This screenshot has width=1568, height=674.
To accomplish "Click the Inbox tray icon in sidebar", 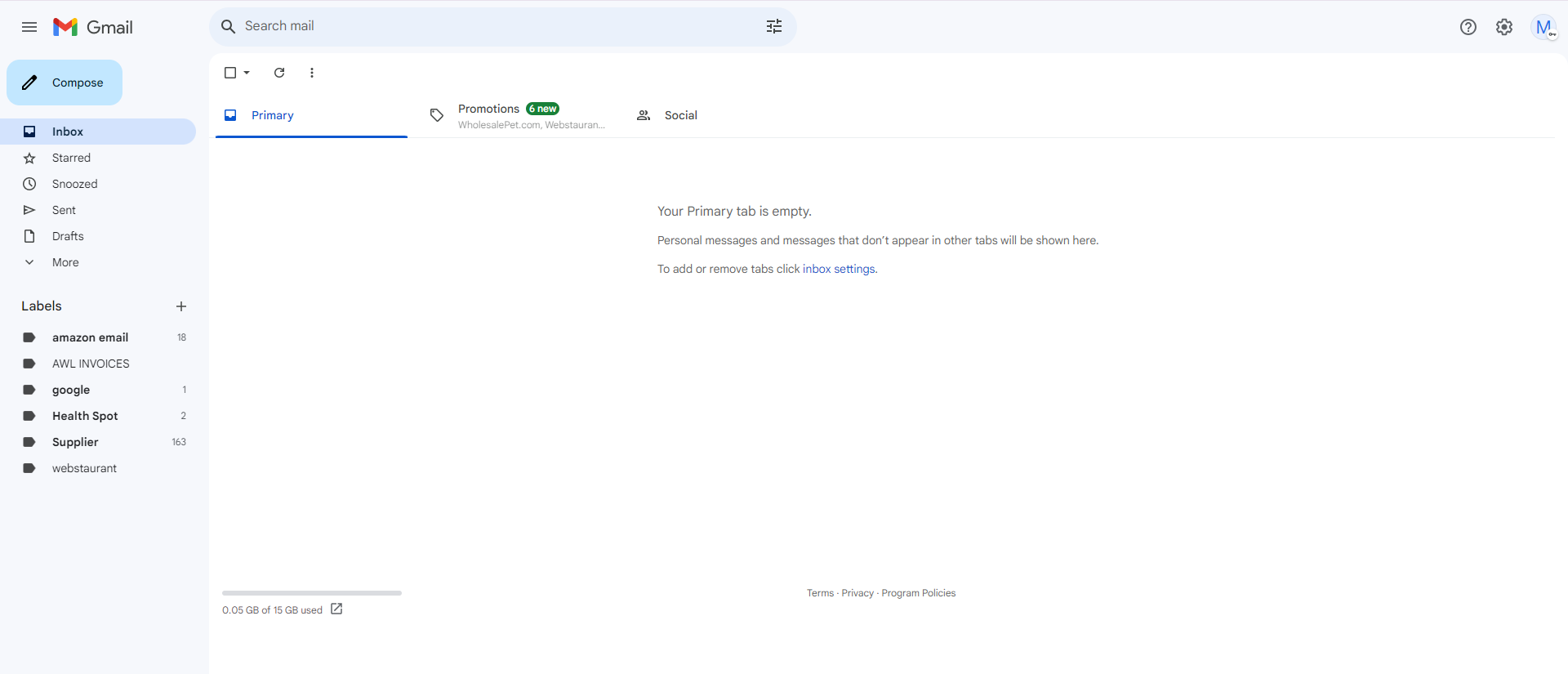I will point(29,132).
